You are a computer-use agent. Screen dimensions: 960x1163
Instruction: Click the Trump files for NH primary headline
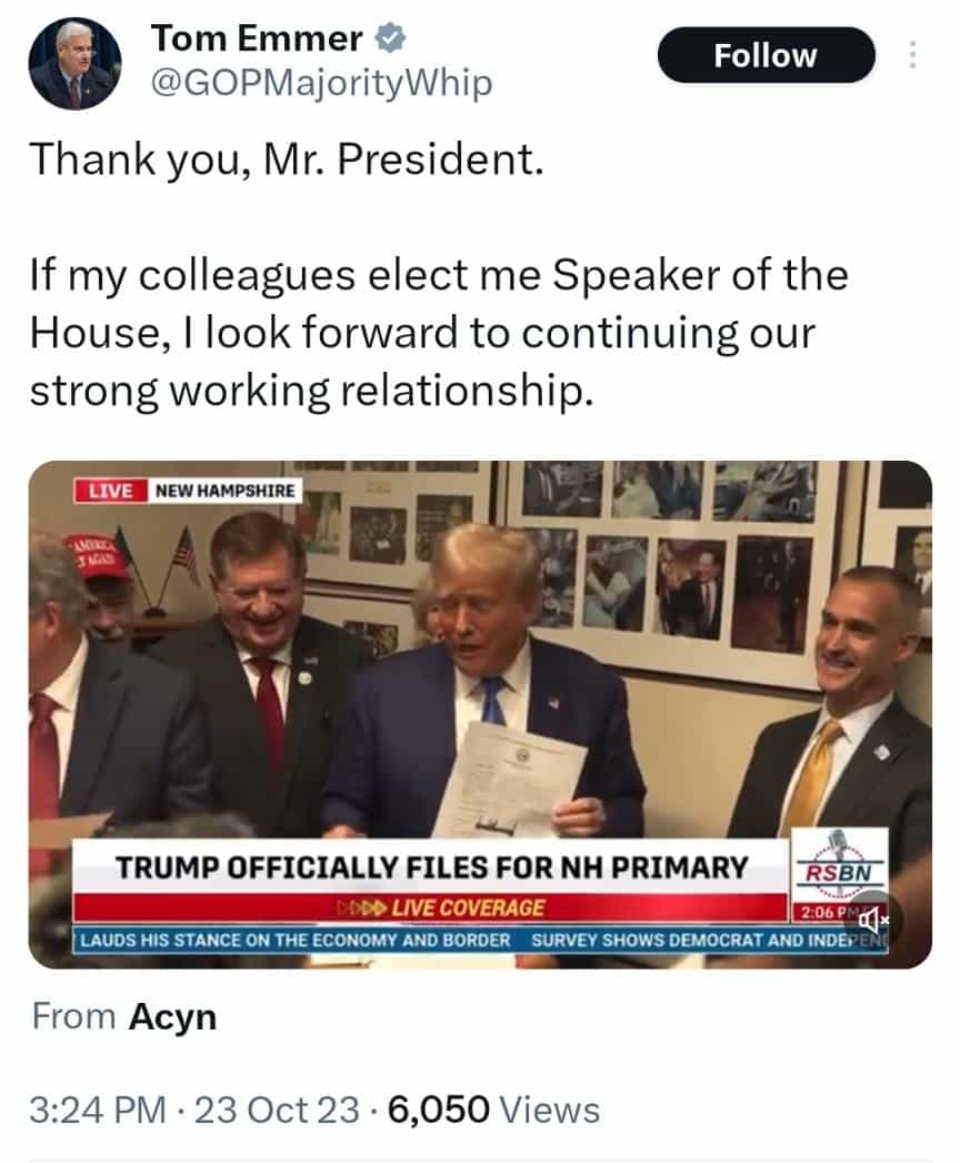pyautogui.click(x=431, y=868)
